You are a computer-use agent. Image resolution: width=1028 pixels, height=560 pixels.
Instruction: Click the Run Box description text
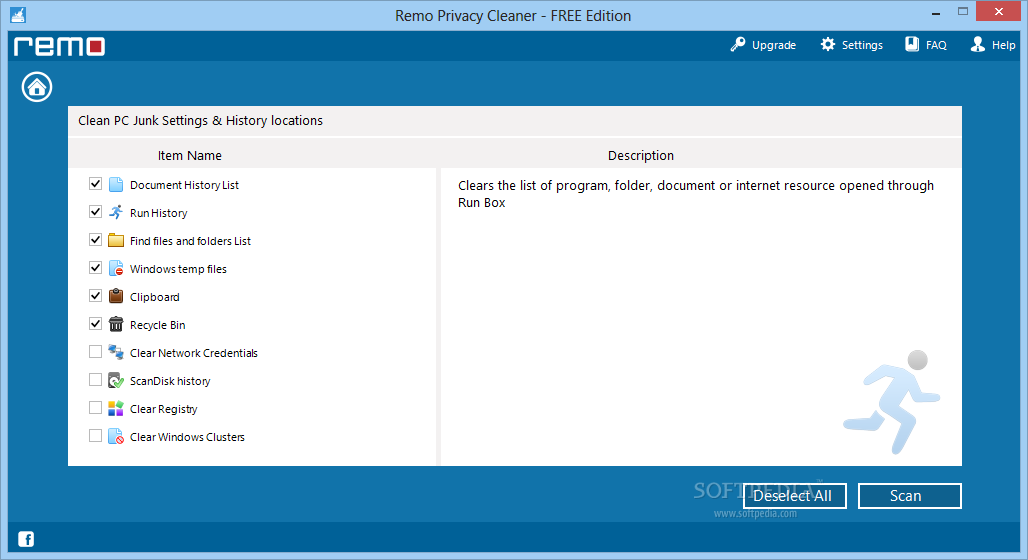point(696,194)
